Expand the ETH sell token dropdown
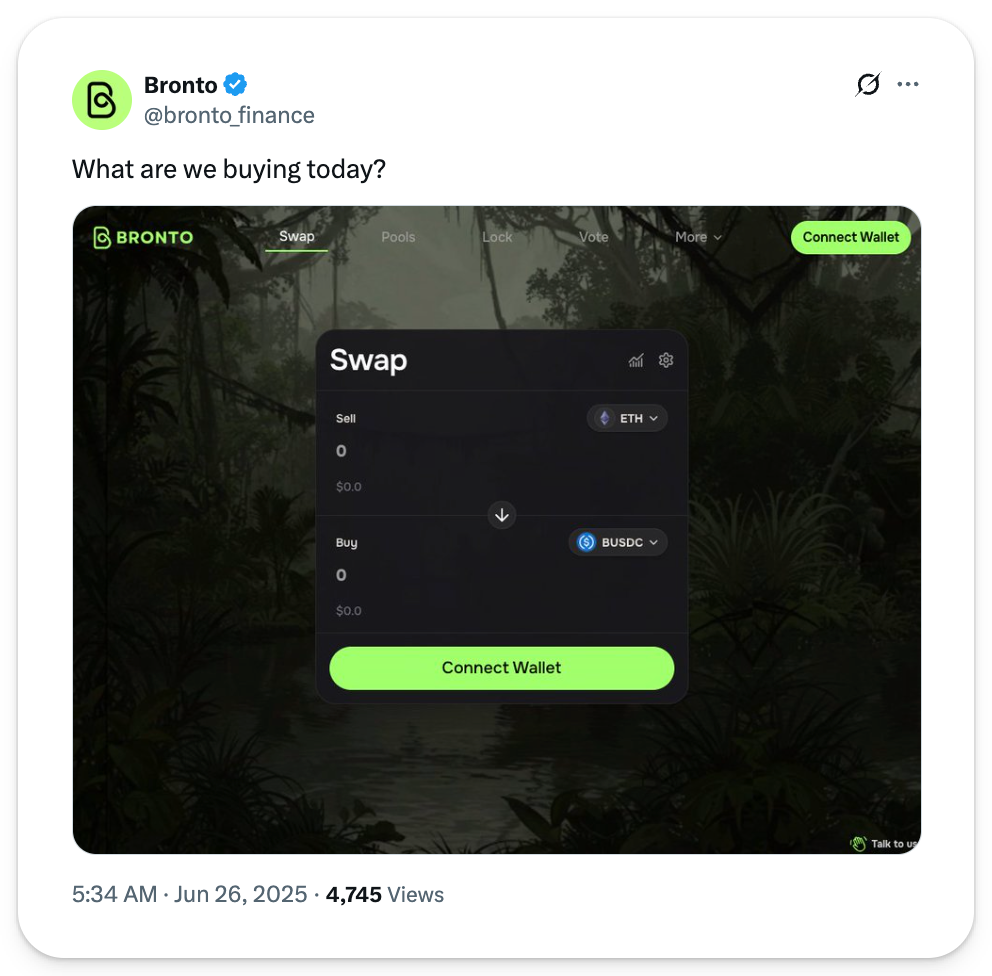 [653, 418]
